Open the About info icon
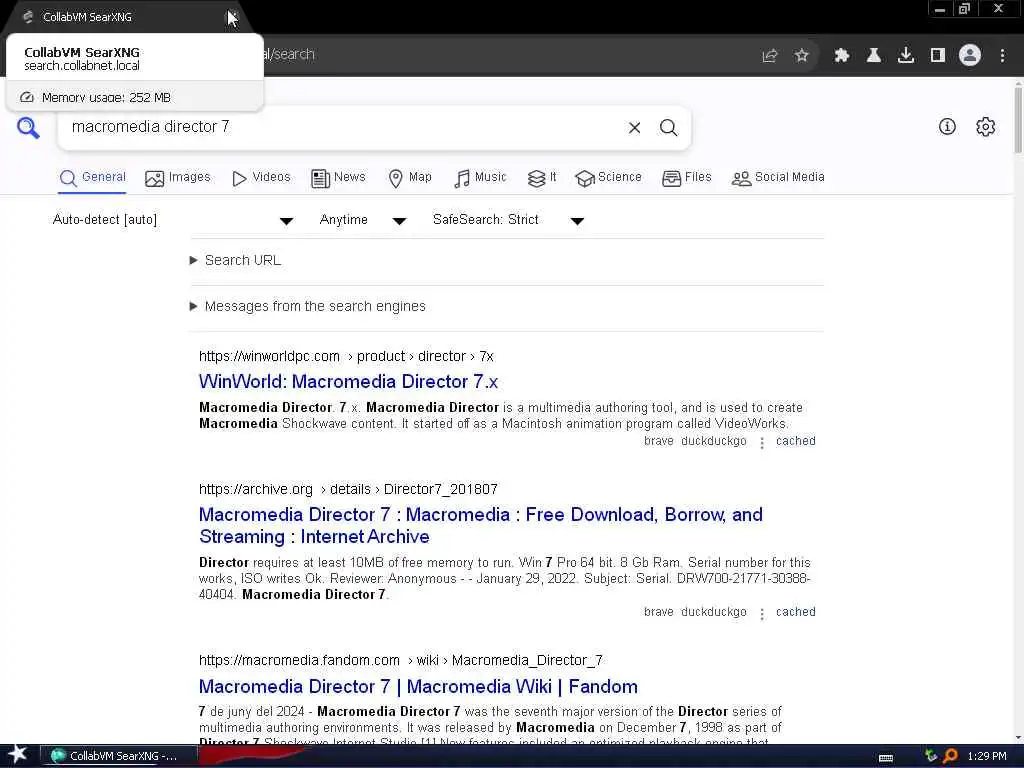The width and height of the screenshot is (1024, 768). click(x=947, y=127)
